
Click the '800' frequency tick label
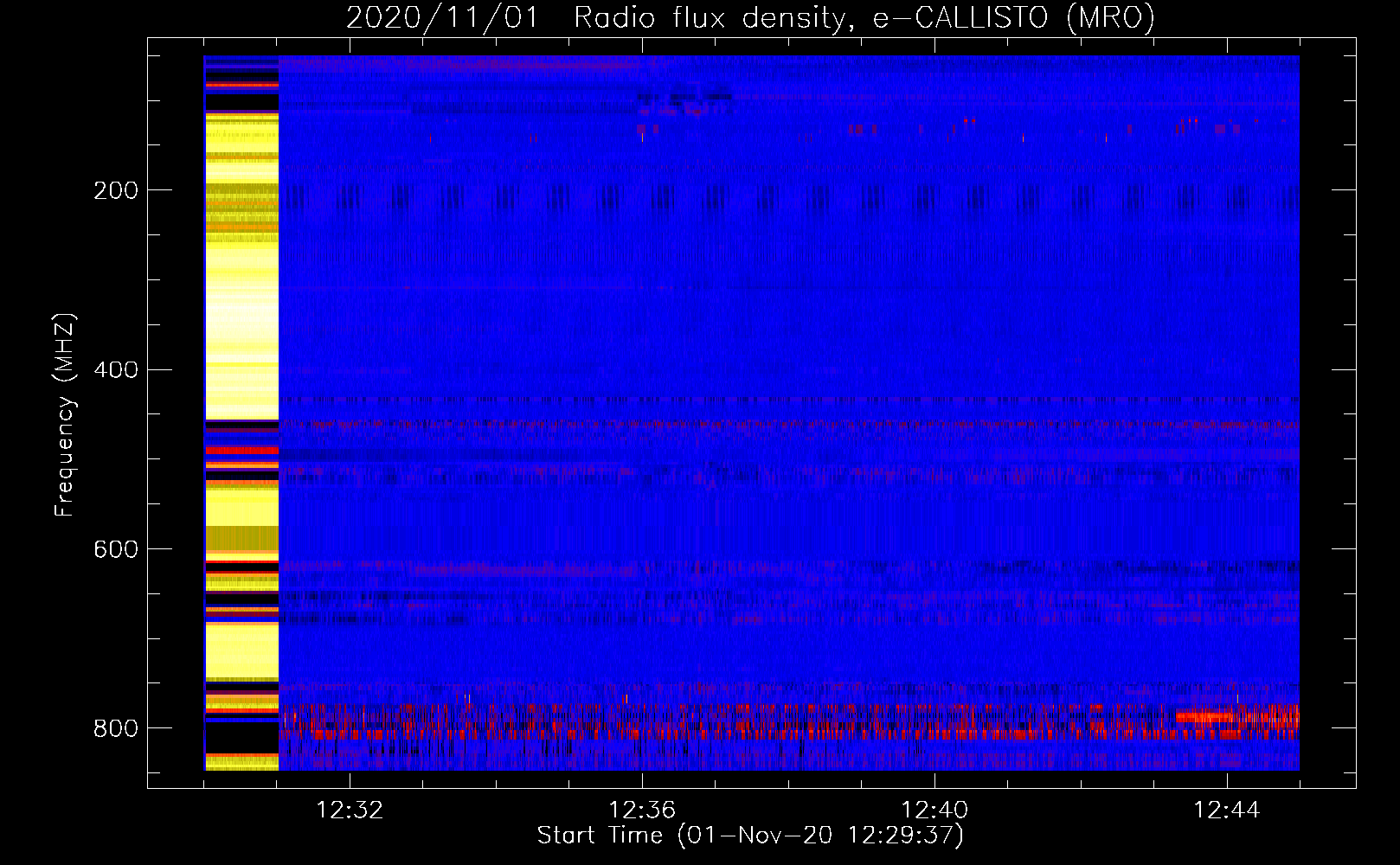click(115, 728)
